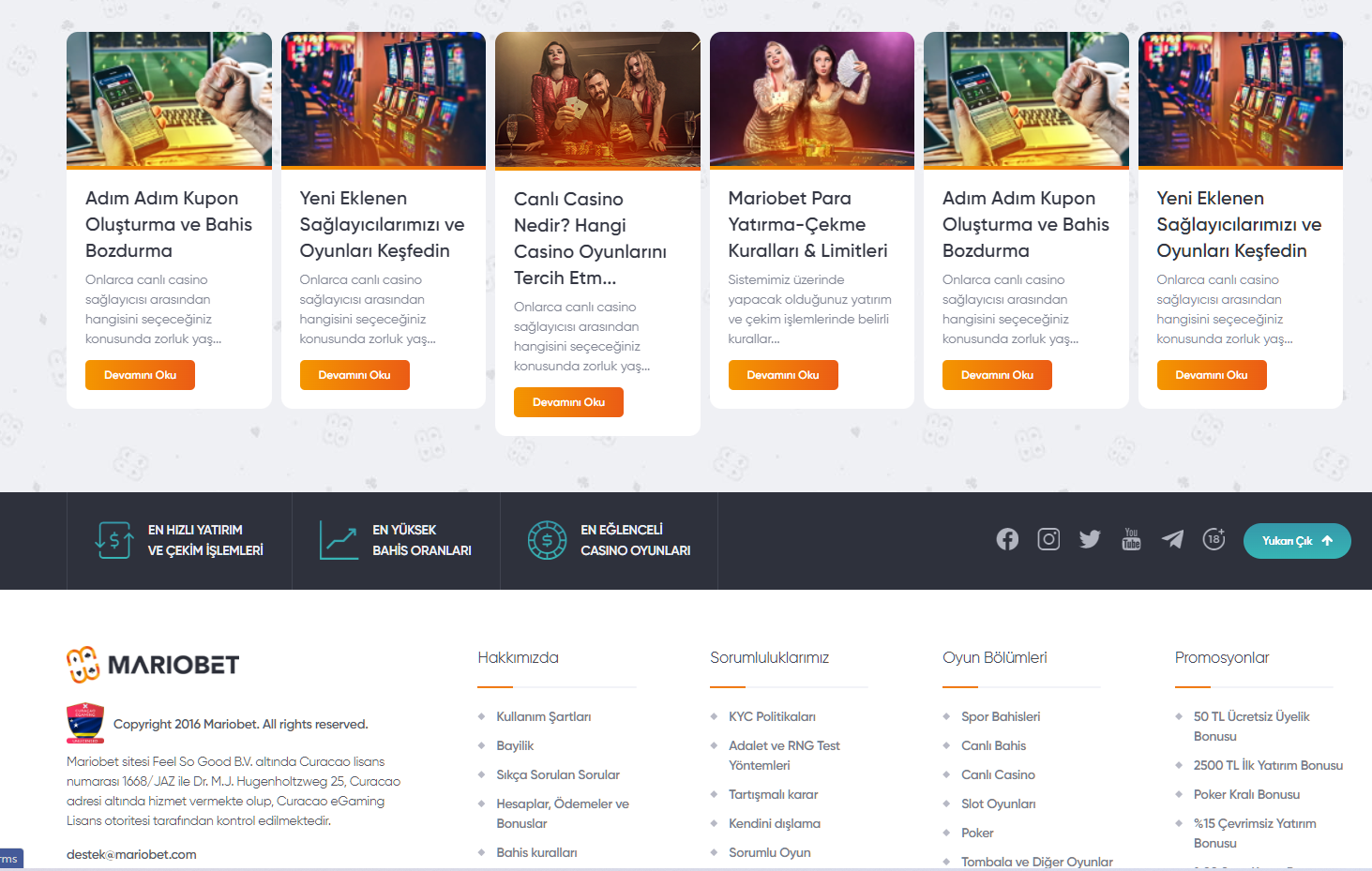Open 2500 TL İlk Yatırım Bonusu link
Screen dimensions: 1372x871
[x=1268, y=765]
